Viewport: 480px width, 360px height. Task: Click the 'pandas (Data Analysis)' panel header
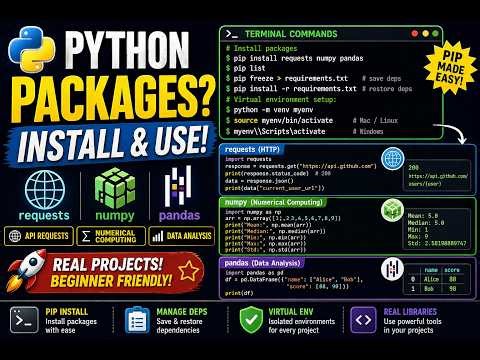pos(262,263)
